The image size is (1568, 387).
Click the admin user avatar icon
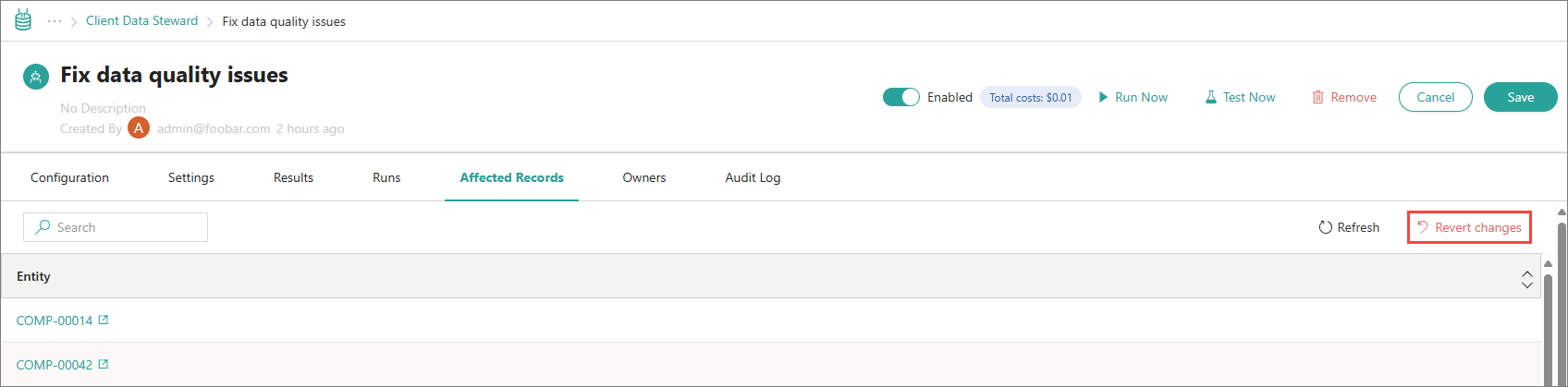point(139,128)
